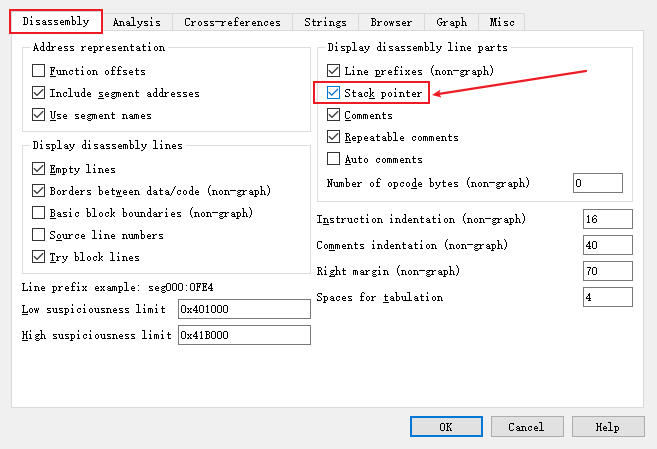The image size is (657, 449).
Task: Enable Auto comments checkbox
Action: tap(334, 160)
